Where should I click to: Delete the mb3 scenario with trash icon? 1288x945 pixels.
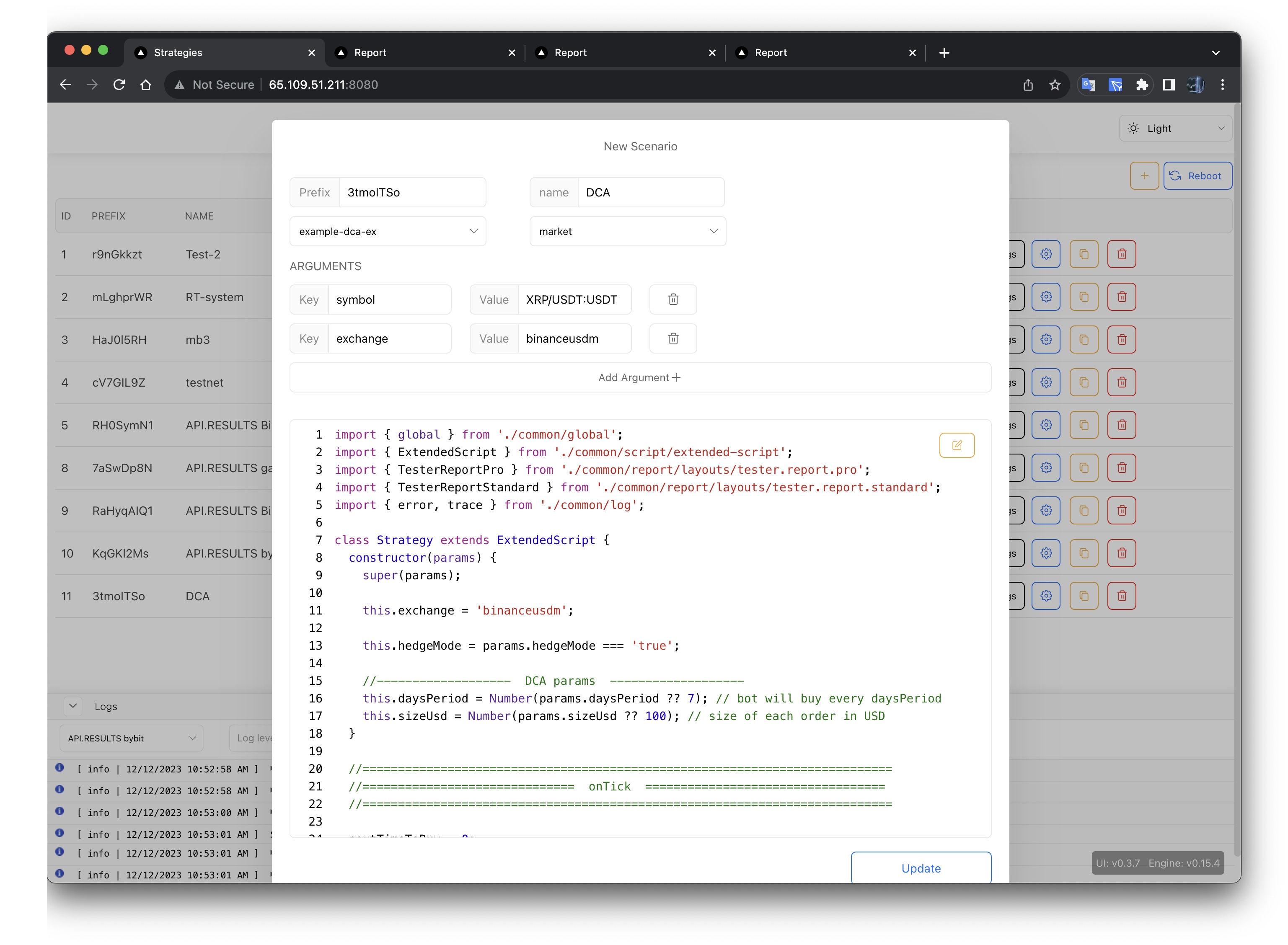point(1121,340)
